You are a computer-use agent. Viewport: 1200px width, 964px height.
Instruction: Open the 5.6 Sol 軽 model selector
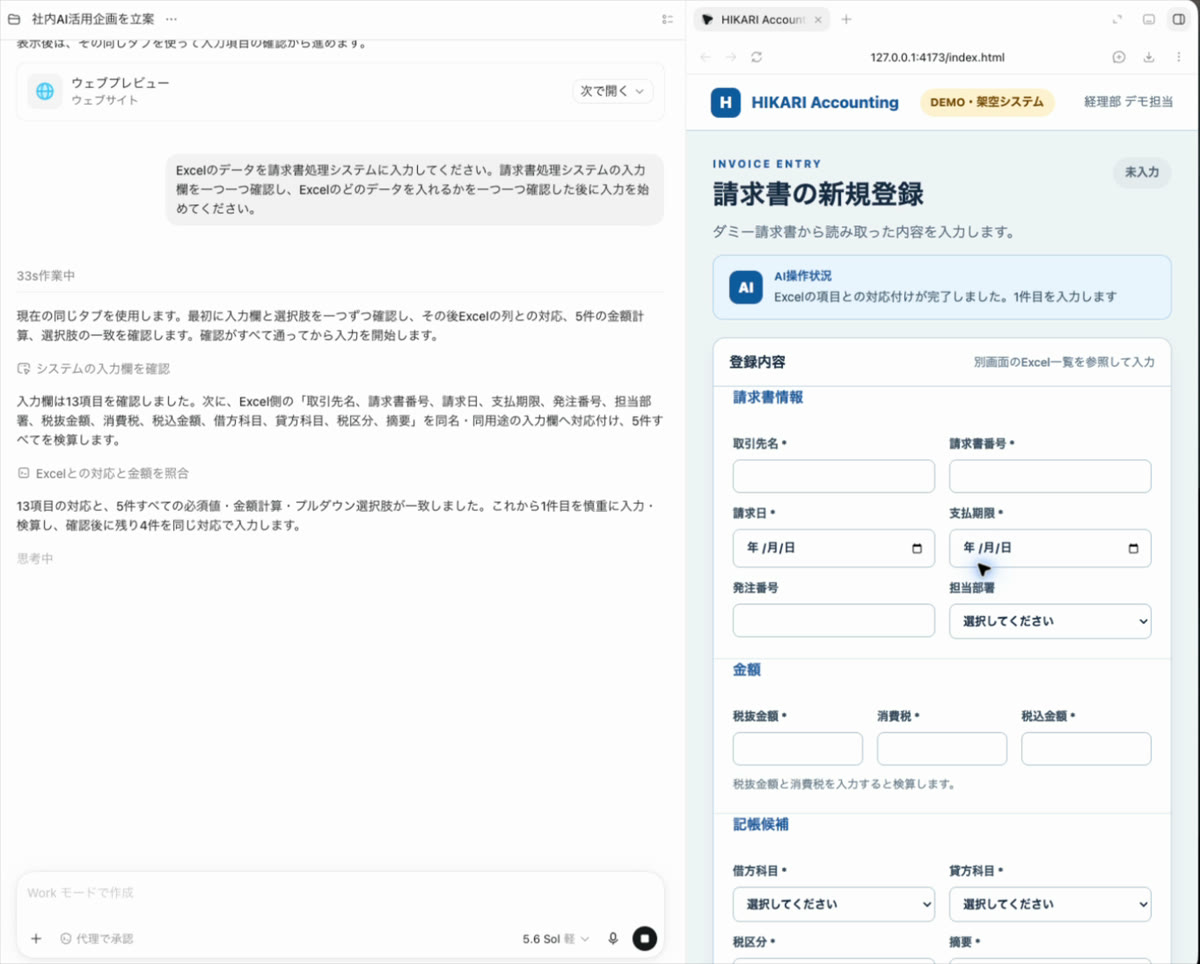[556, 939]
